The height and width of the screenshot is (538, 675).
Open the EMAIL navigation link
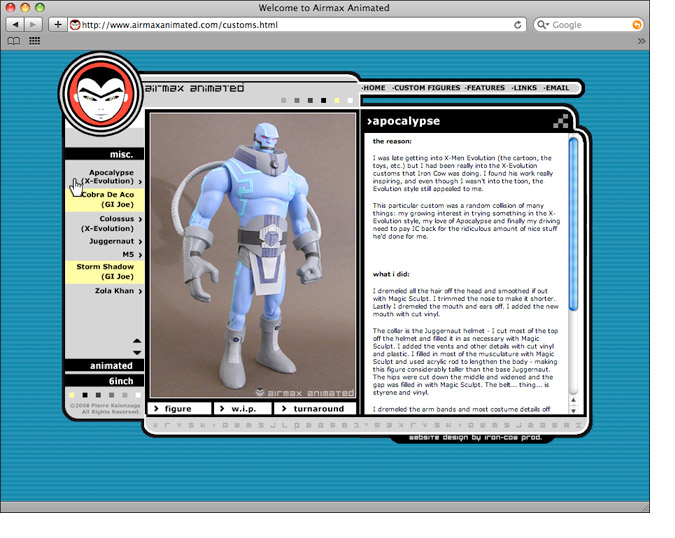tap(556, 88)
